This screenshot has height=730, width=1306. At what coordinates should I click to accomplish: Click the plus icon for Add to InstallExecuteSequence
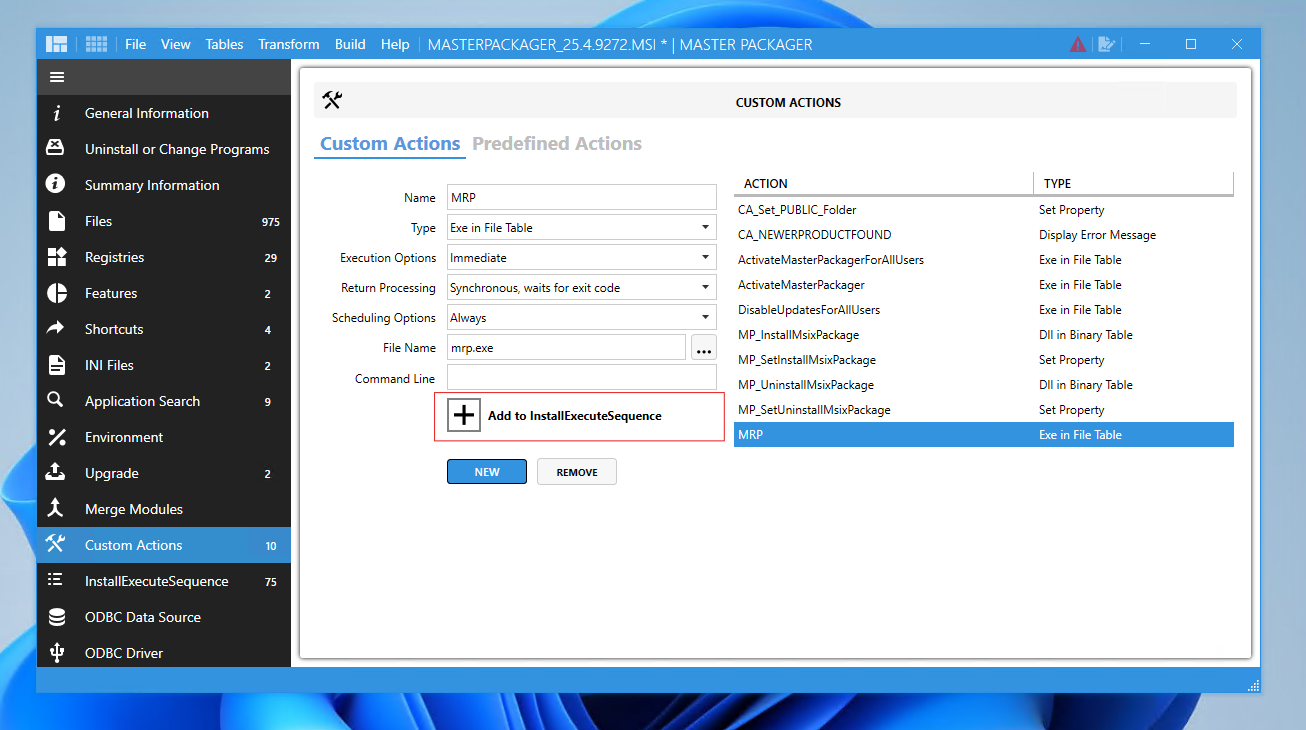click(x=464, y=416)
